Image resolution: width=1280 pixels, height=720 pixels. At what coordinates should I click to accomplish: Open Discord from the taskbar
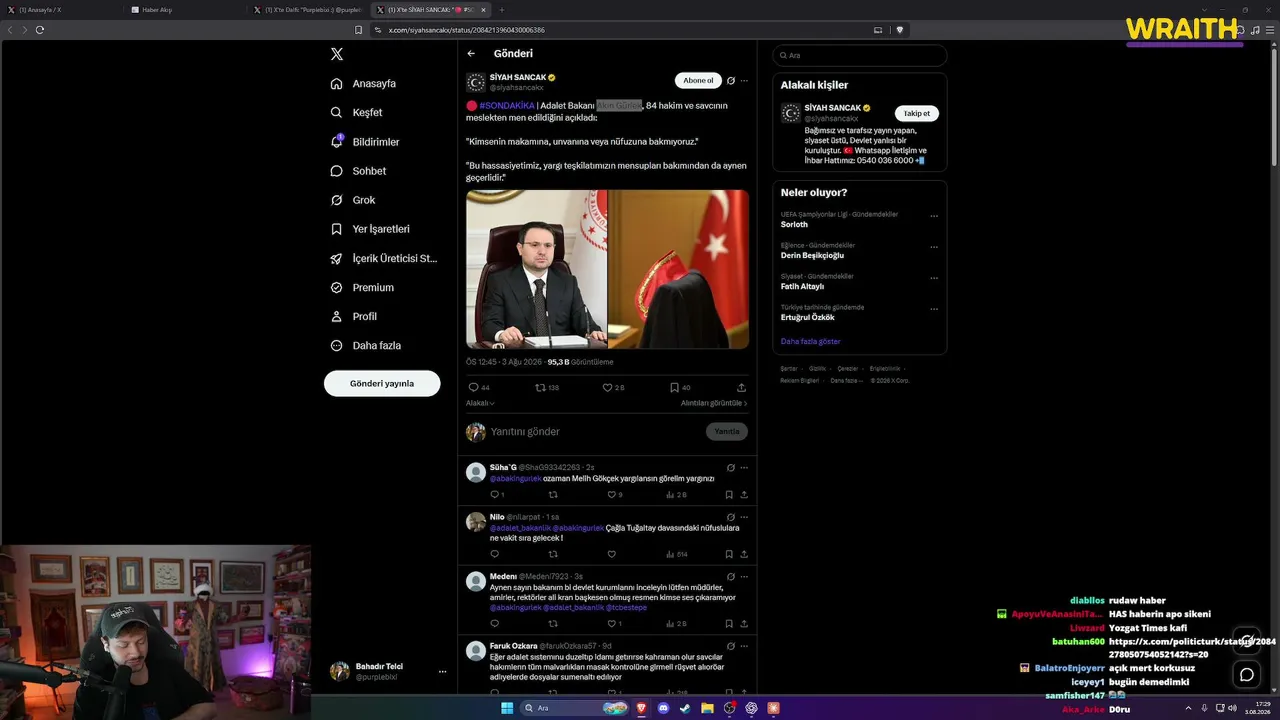pos(663,708)
